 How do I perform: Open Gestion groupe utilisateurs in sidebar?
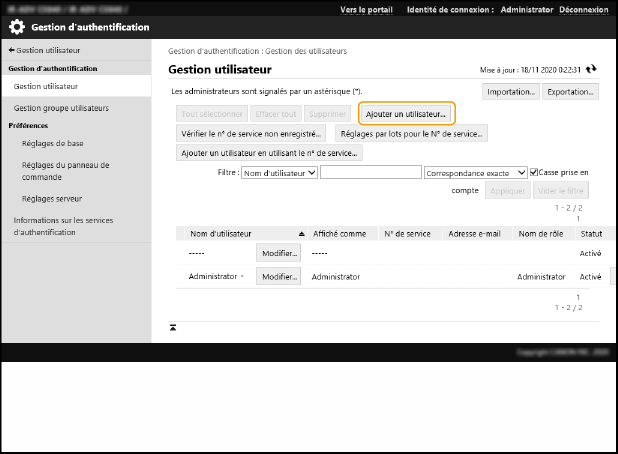[x=61, y=107]
